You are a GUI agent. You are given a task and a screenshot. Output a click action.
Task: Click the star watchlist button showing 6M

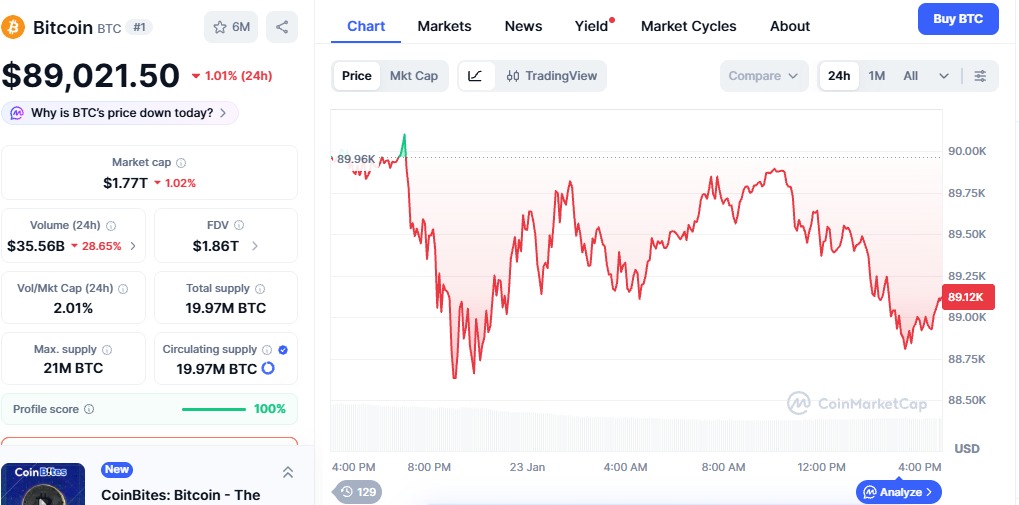[x=231, y=27]
